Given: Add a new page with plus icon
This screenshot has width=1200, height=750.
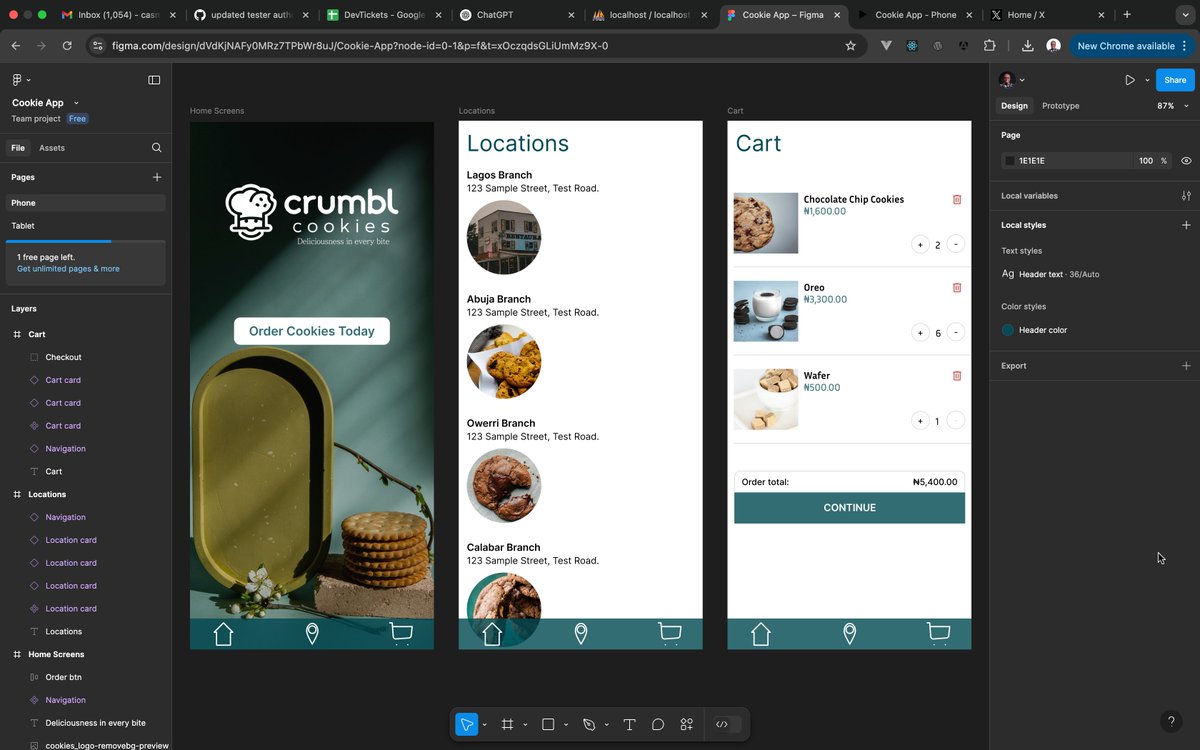Looking at the screenshot, I should pos(157,177).
